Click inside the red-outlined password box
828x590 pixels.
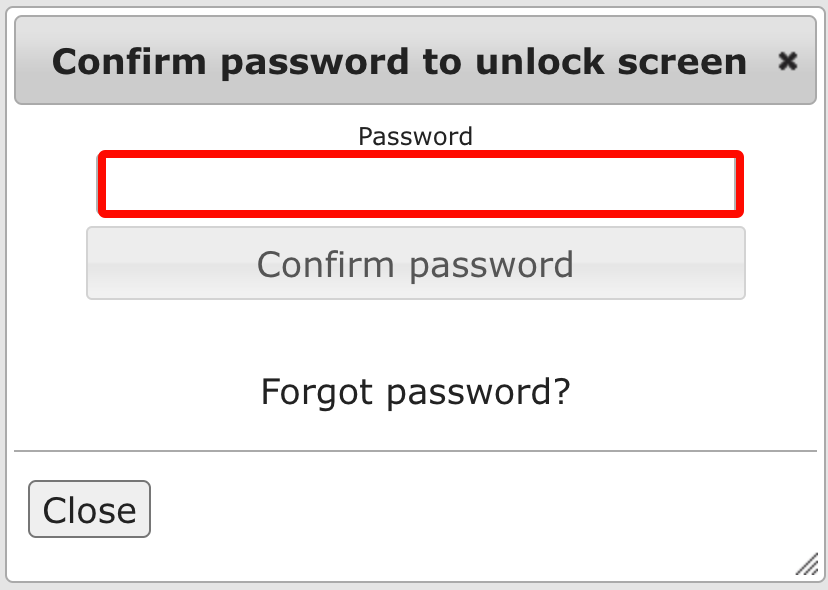(x=420, y=184)
